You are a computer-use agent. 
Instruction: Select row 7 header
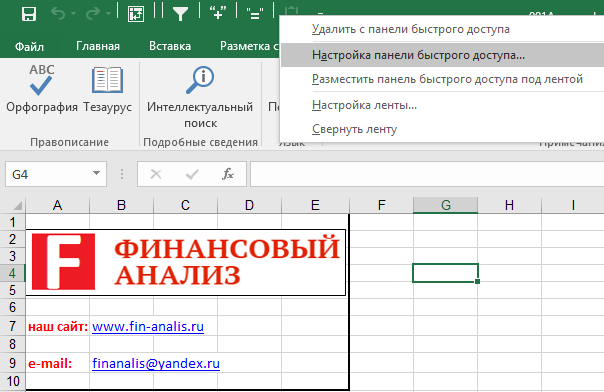point(13,326)
